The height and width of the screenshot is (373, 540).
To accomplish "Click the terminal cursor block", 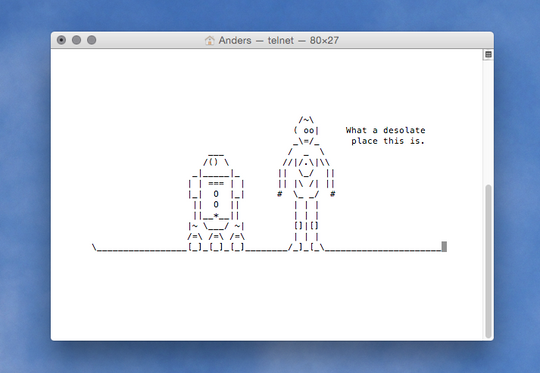I will 444,247.
